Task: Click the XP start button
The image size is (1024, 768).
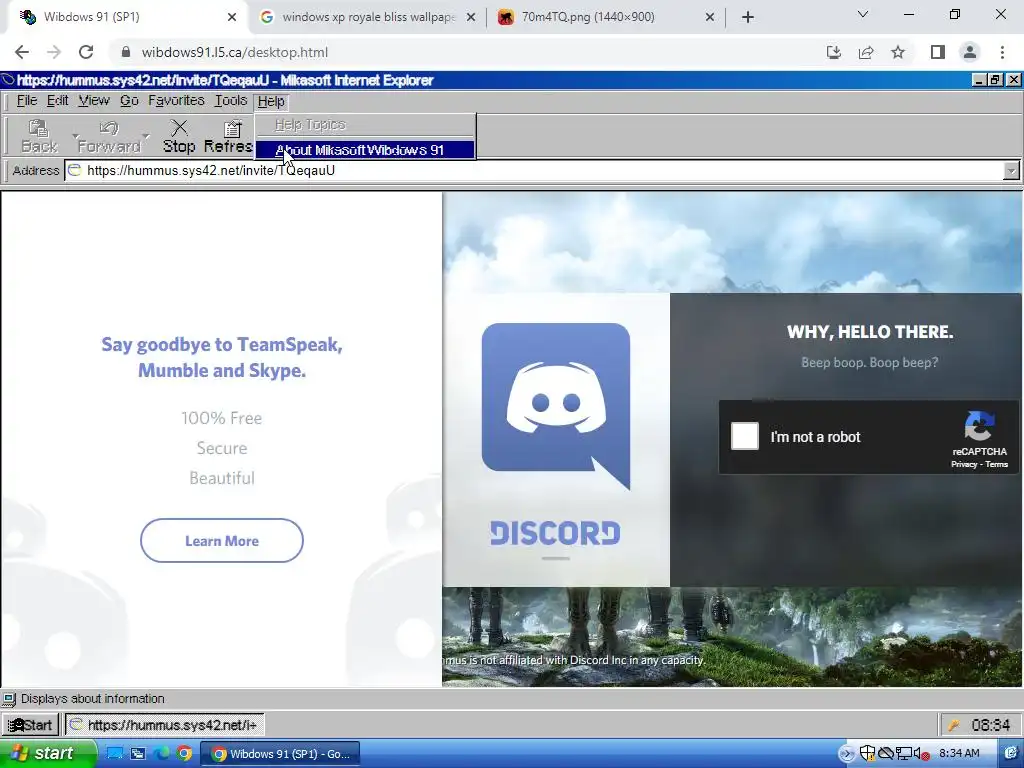Action: point(48,754)
